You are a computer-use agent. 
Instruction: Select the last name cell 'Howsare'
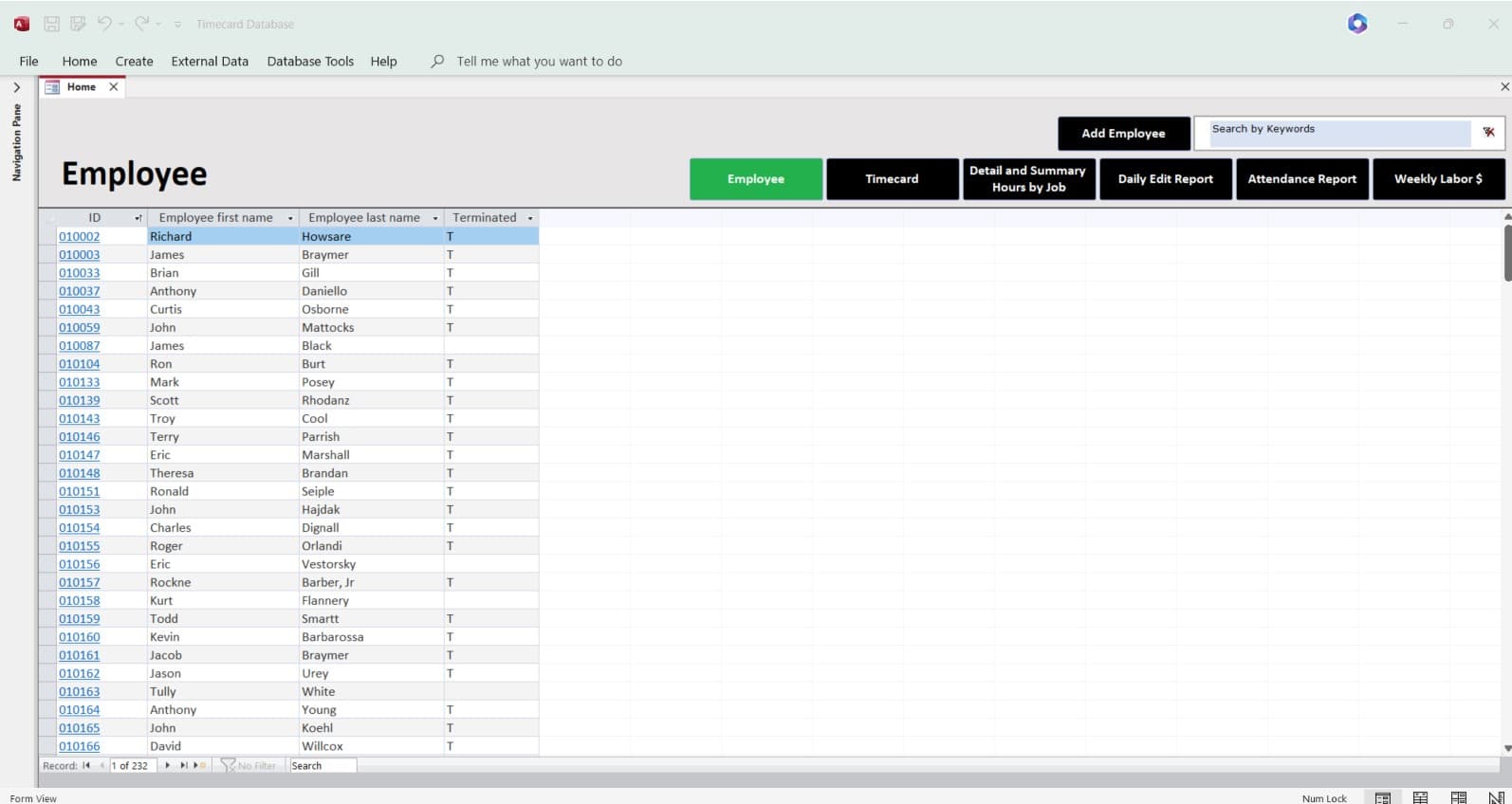coord(372,236)
